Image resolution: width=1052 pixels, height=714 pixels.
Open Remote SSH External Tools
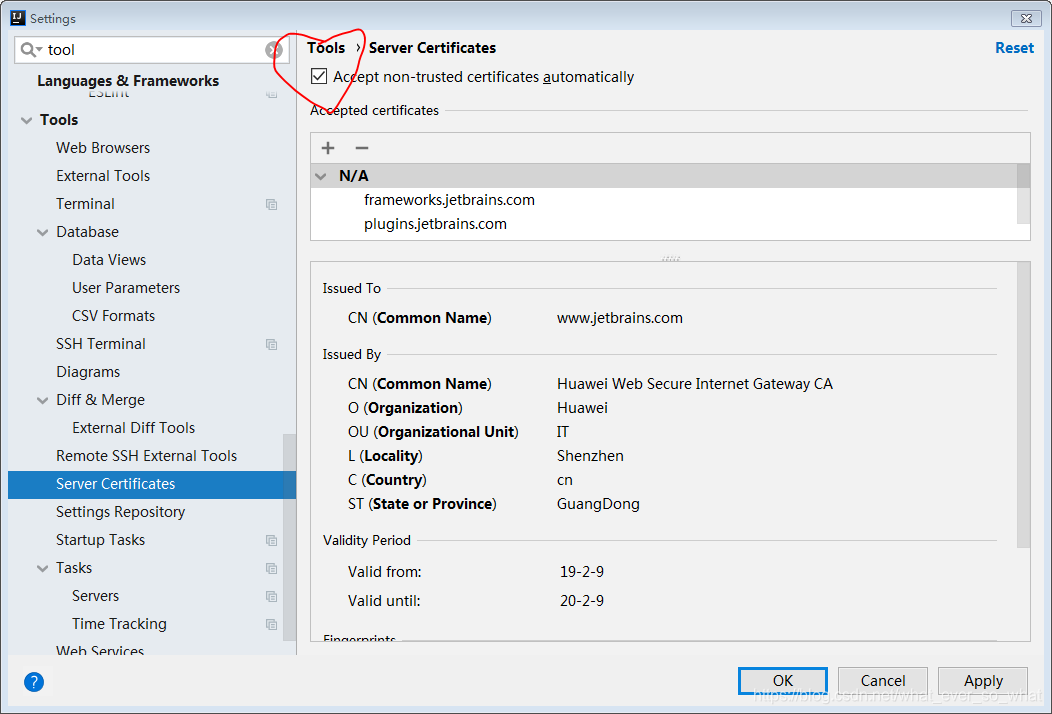point(146,456)
